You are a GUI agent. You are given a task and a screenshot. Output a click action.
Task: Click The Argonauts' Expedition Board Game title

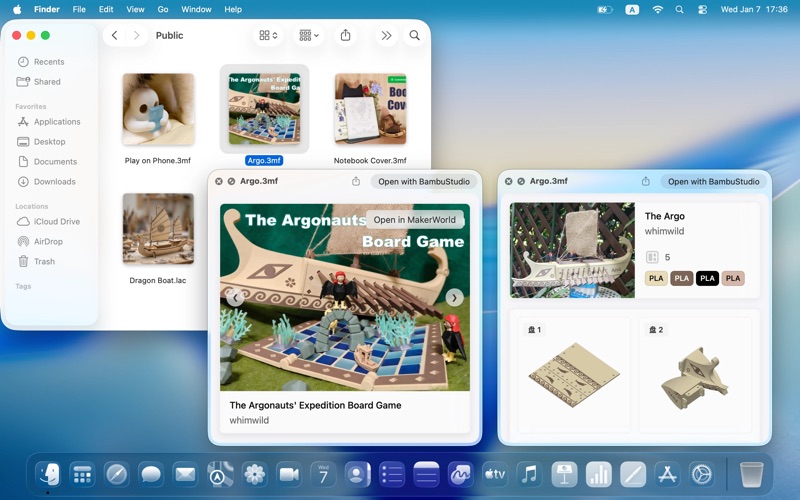315,405
